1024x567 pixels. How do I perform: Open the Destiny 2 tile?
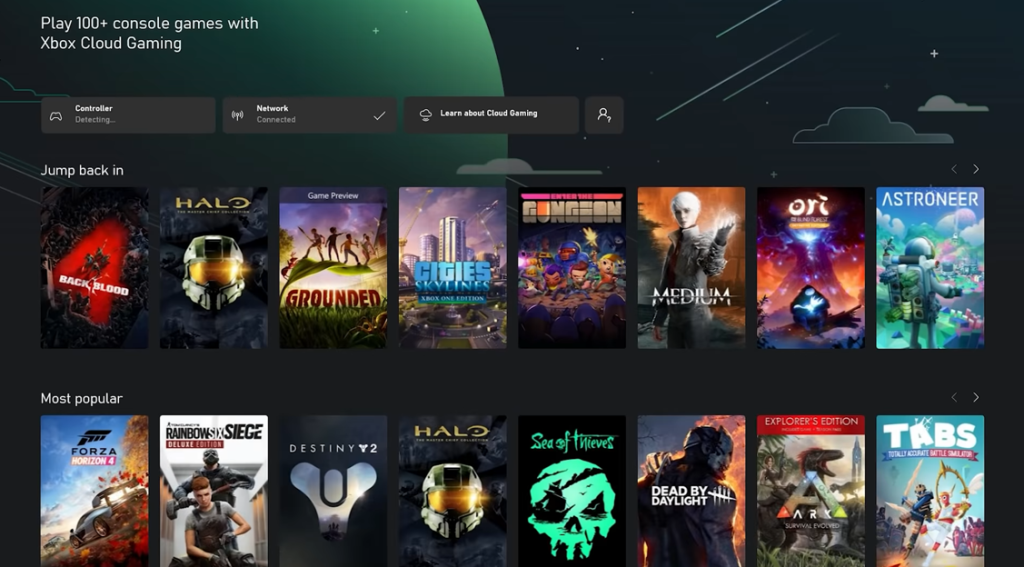[x=333, y=491]
